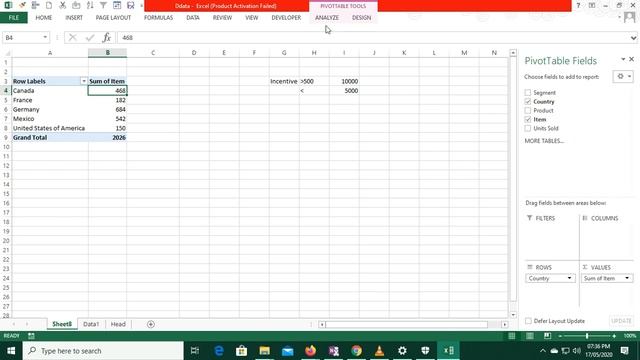This screenshot has width=640, height=360.
Task: Switch to the FORMULAS ribbon tab
Action: [158, 18]
